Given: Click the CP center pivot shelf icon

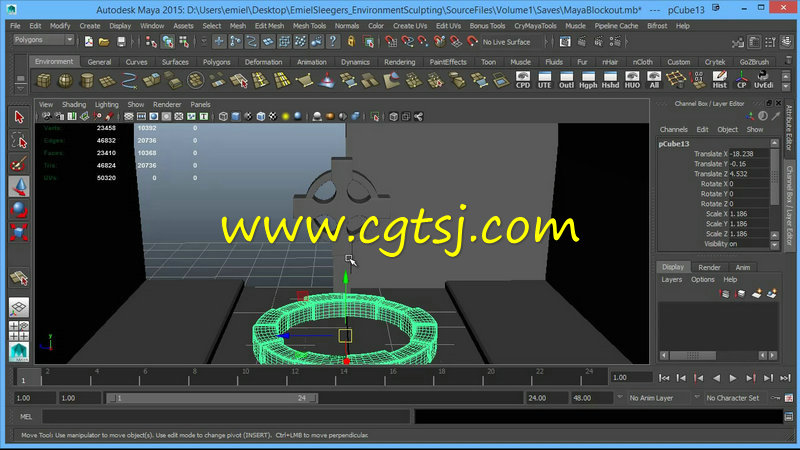Looking at the screenshot, I should click(x=741, y=80).
